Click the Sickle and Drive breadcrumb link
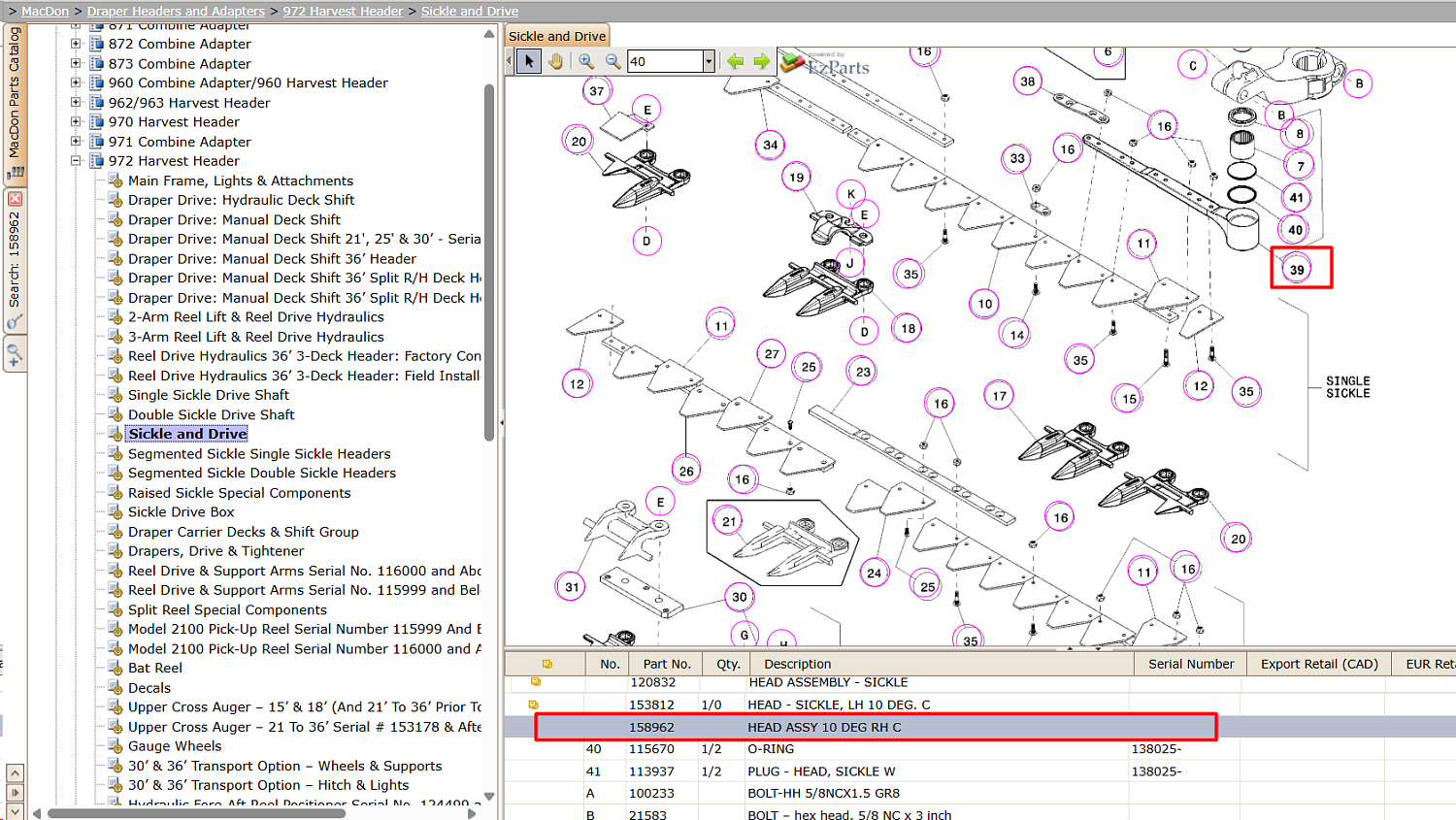The image size is (1456, 820). [470, 11]
